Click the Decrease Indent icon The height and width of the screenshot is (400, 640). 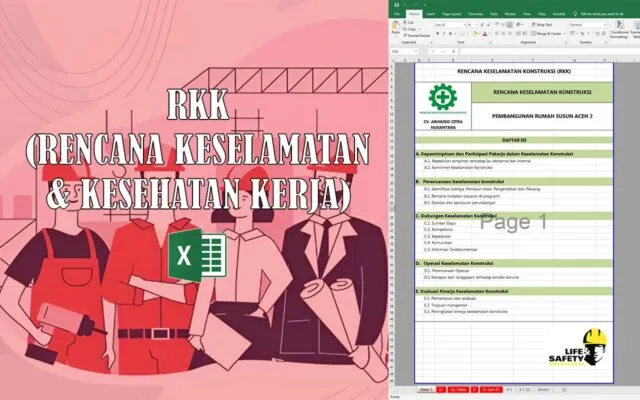coord(518,33)
